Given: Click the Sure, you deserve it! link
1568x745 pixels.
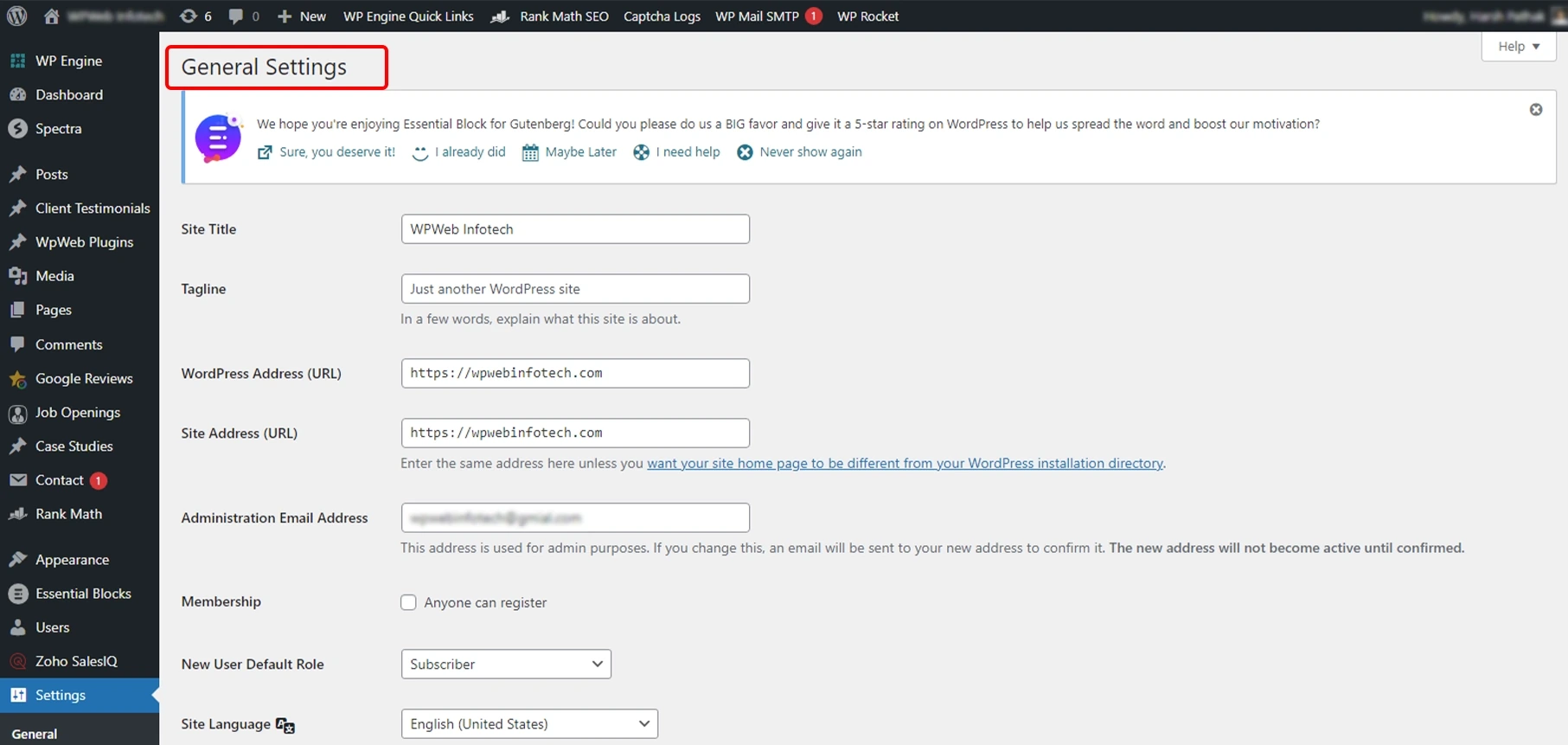Looking at the screenshot, I should click(336, 152).
